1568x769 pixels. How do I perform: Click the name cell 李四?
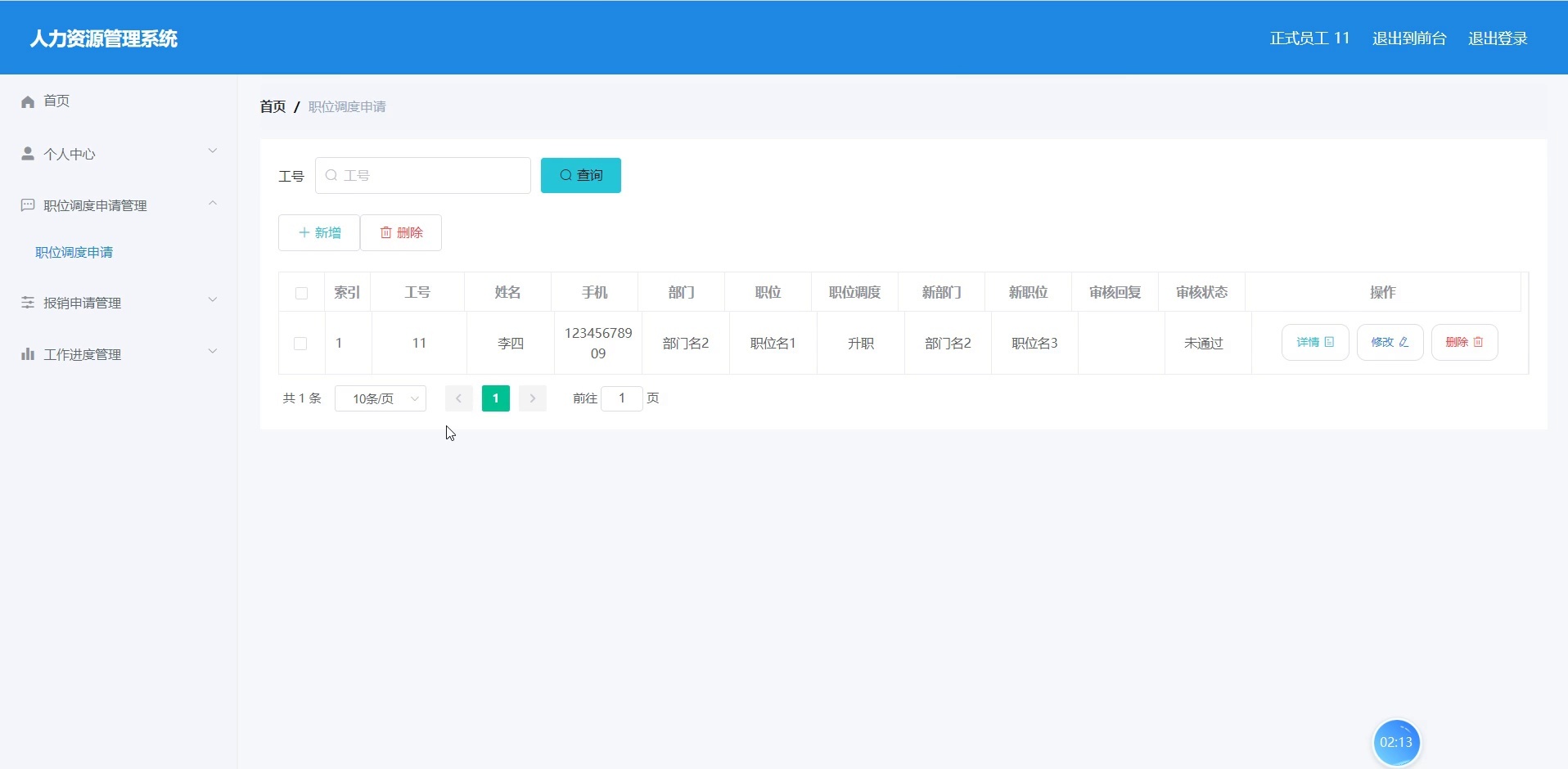pos(511,344)
